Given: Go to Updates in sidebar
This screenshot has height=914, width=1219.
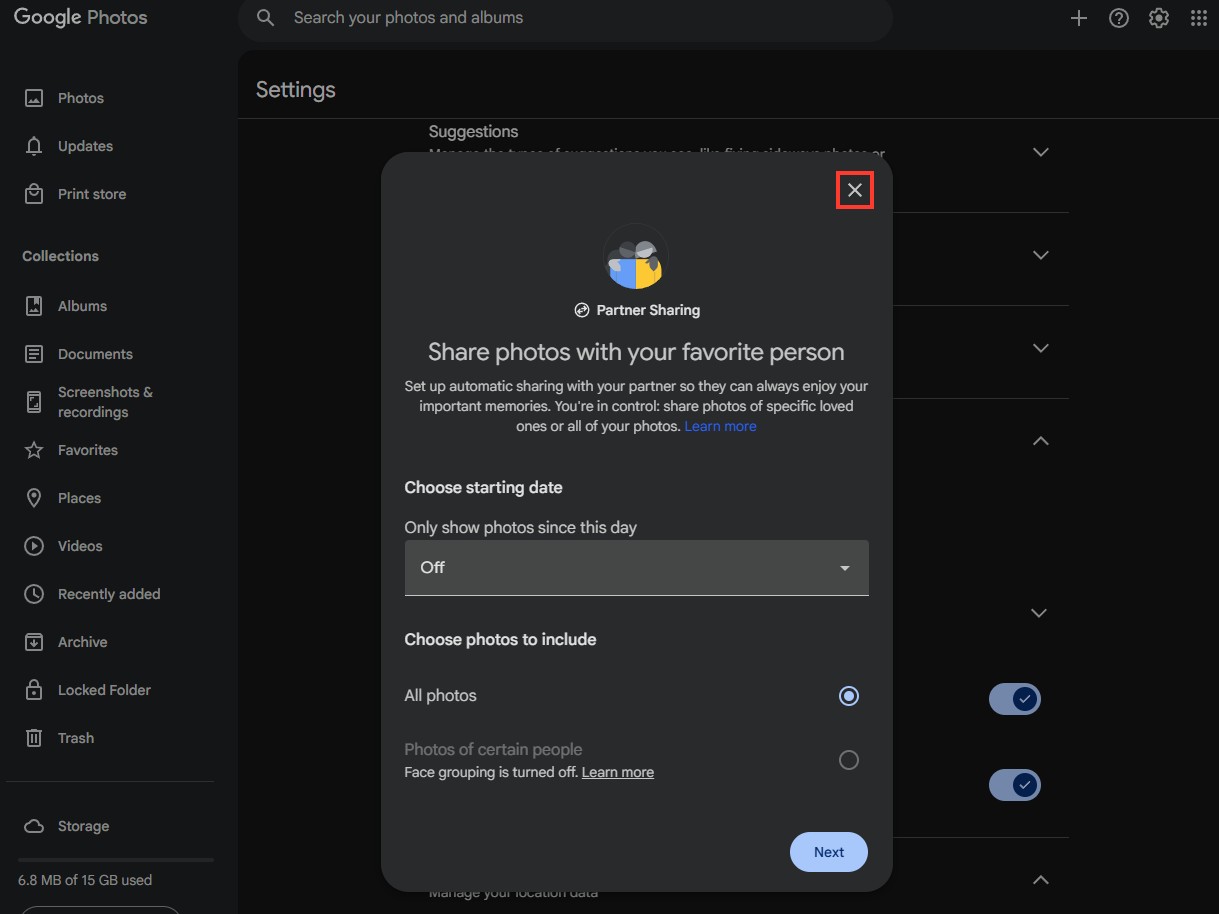Looking at the screenshot, I should click(85, 146).
